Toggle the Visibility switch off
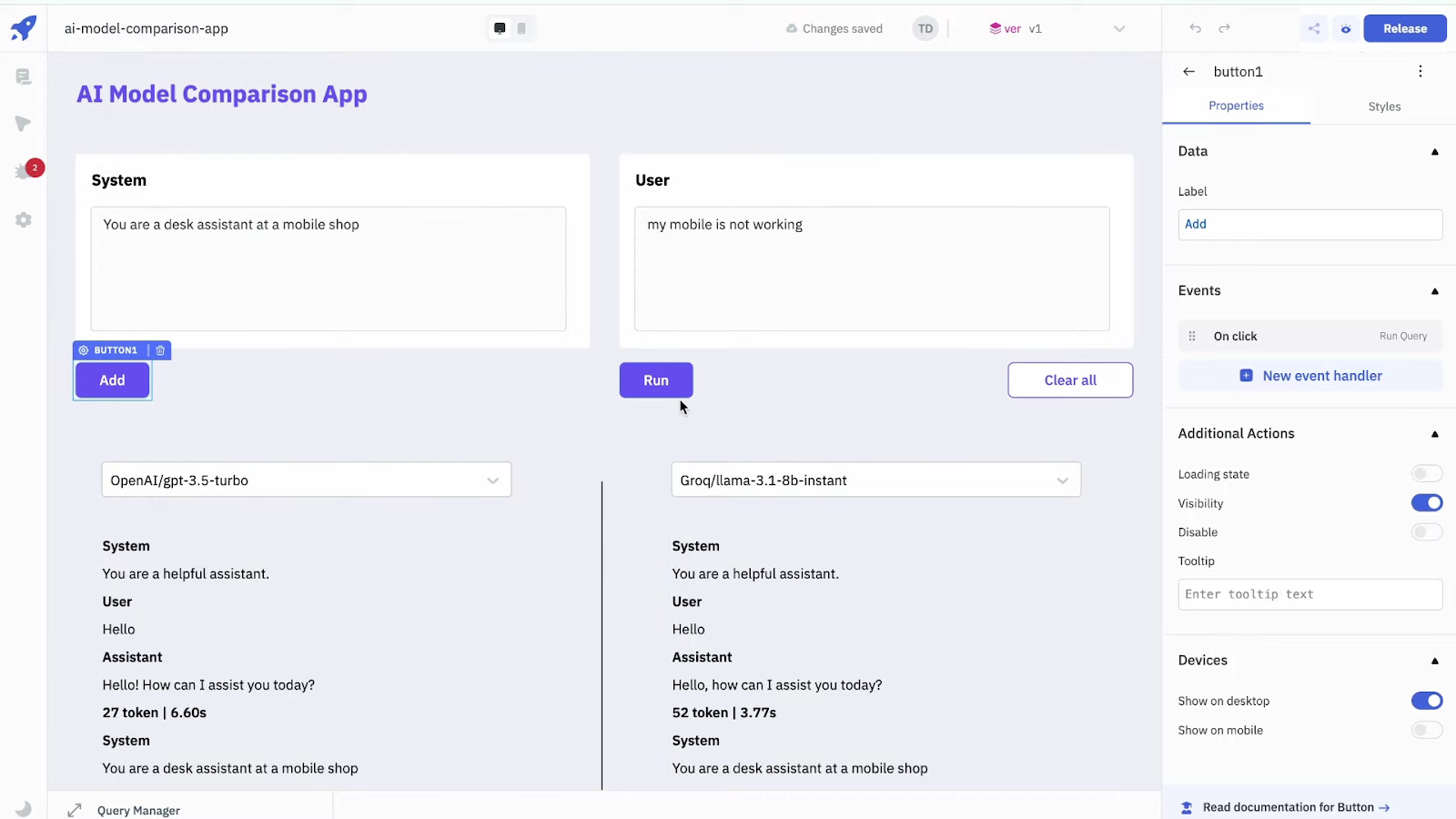Screen dimensions: 1456x819 [x=1427, y=502]
